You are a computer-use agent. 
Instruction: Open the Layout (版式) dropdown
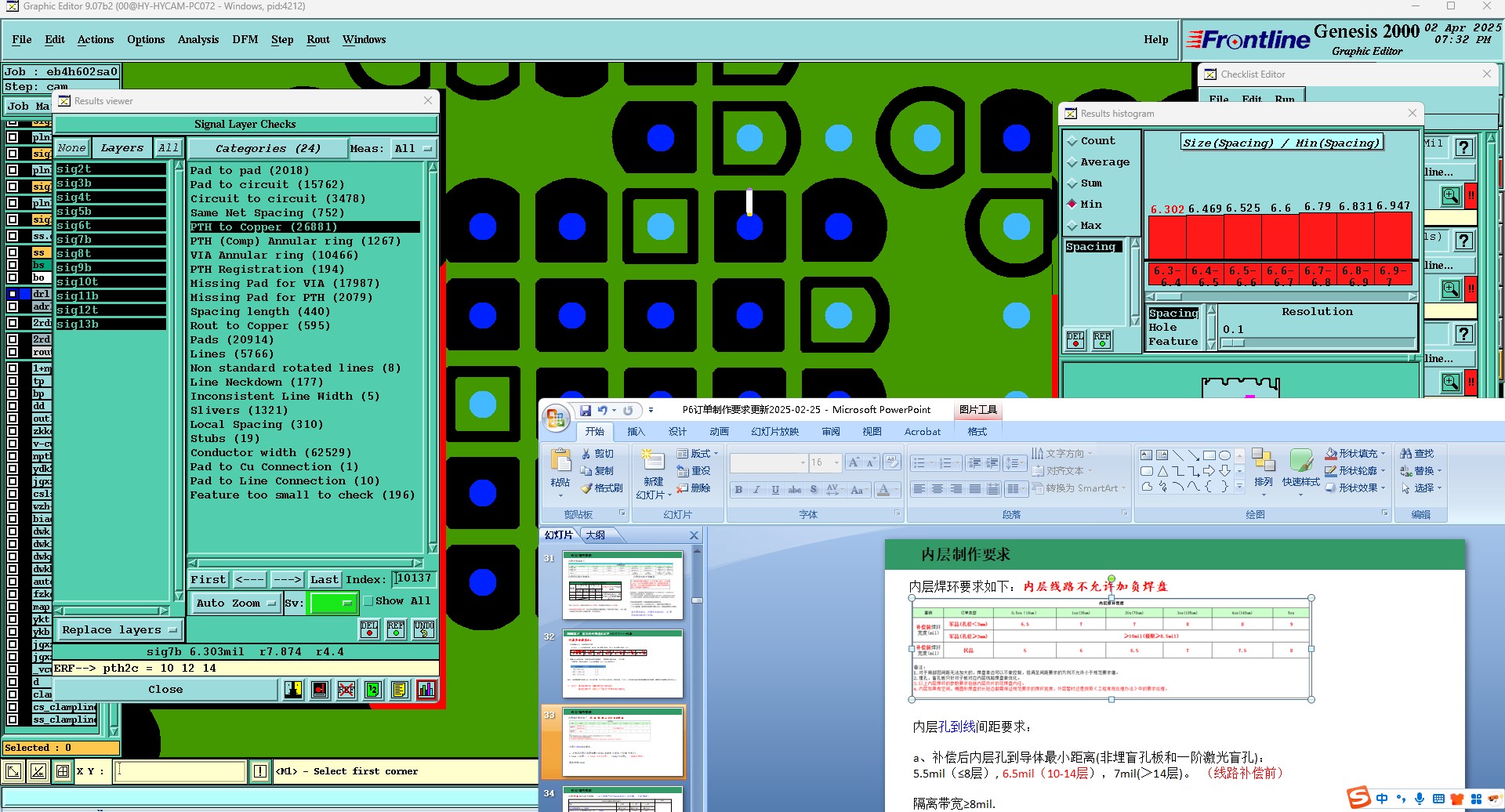click(x=698, y=454)
